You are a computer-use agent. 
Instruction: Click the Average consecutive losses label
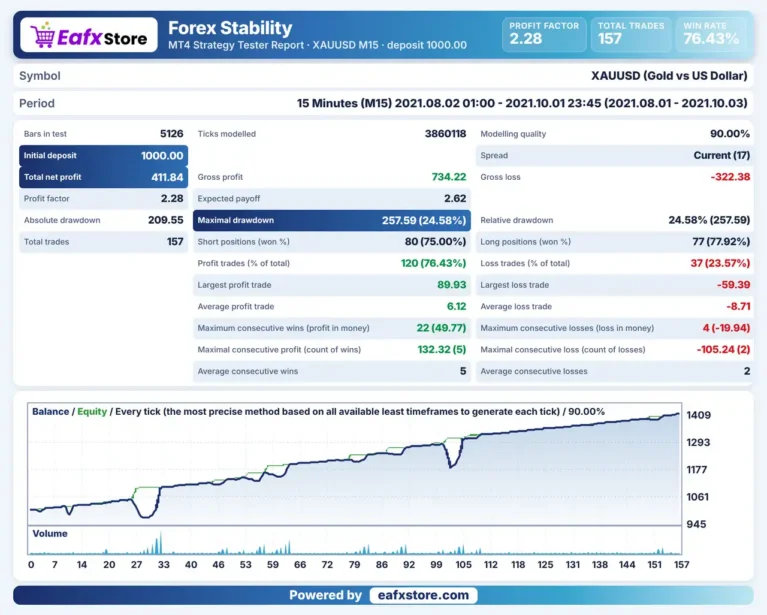[x=534, y=371]
